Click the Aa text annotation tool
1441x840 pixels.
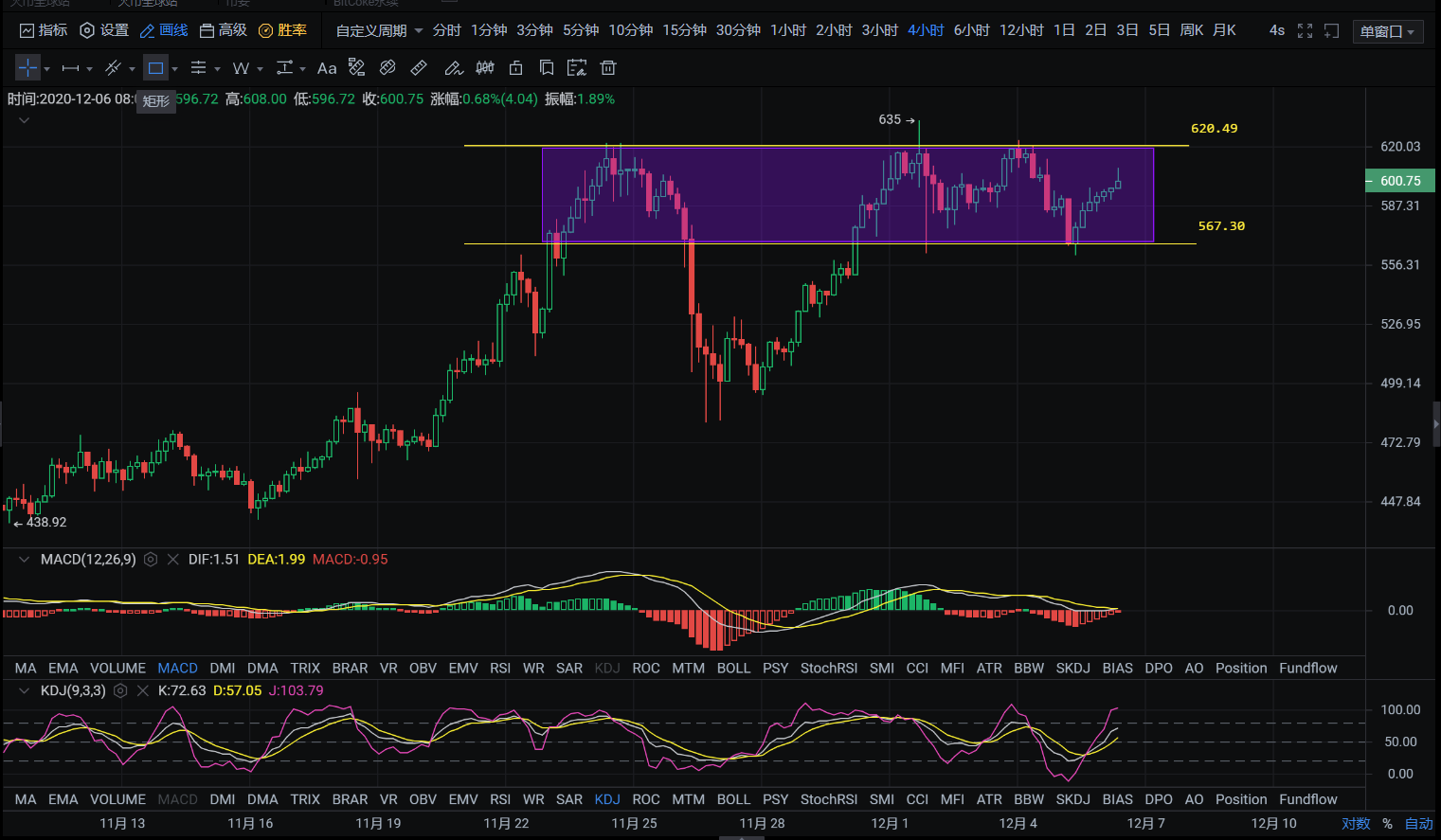coord(327,68)
